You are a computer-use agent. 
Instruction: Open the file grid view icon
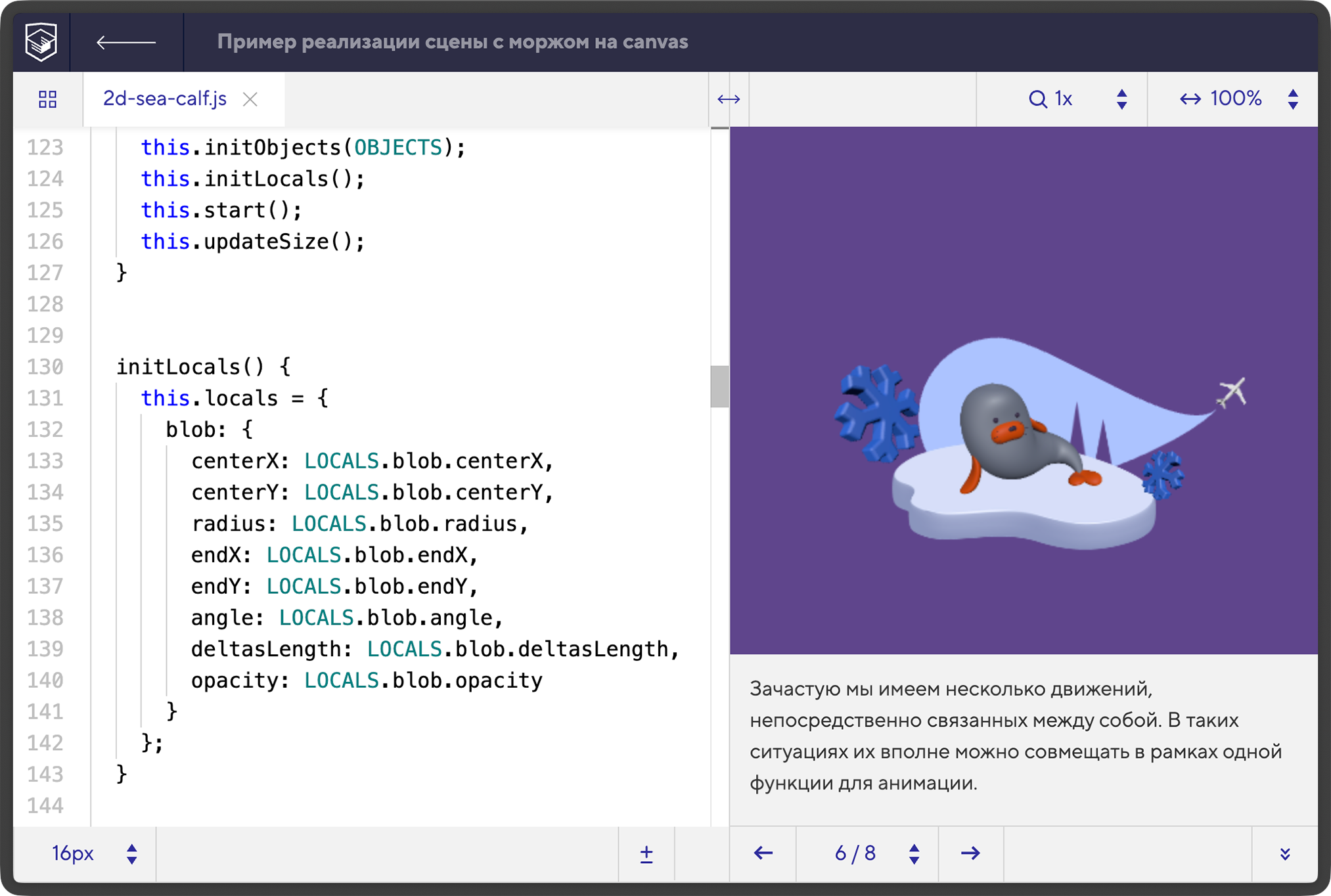pyautogui.click(x=47, y=99)
